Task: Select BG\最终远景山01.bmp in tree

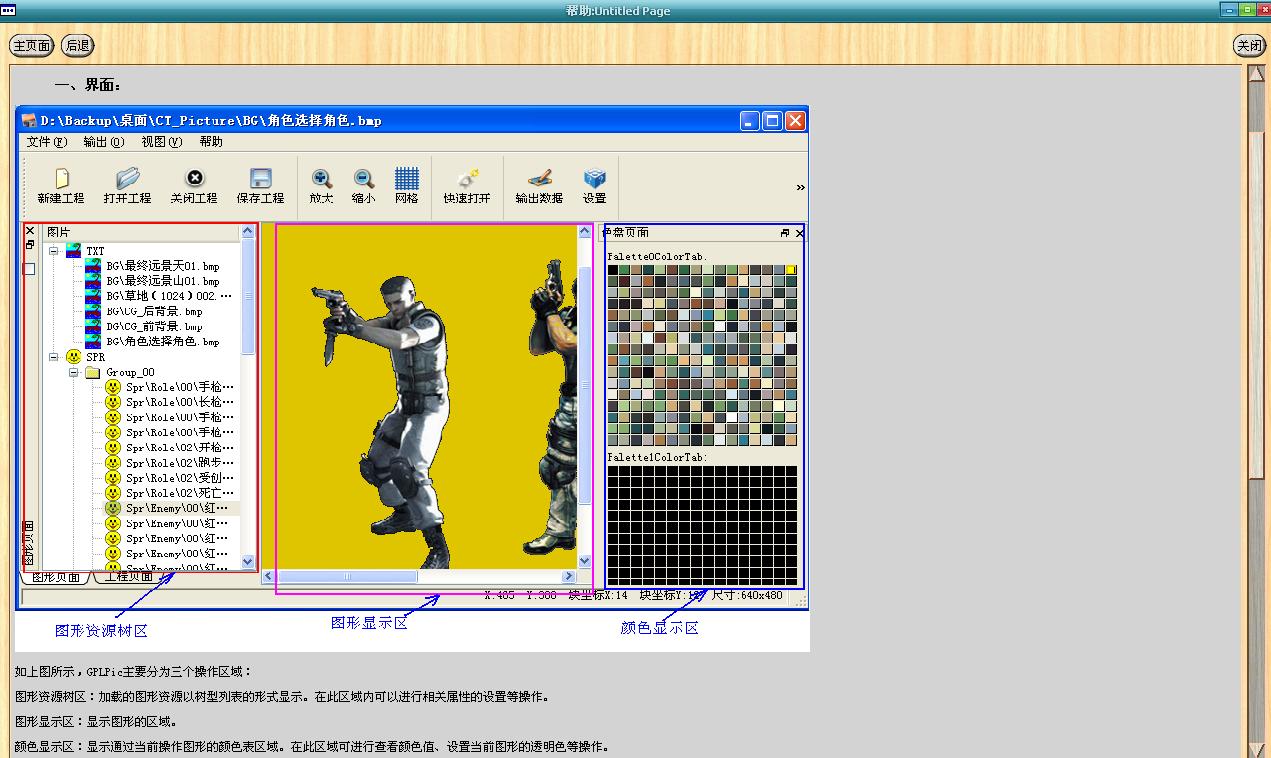Action: pos(163,282)
